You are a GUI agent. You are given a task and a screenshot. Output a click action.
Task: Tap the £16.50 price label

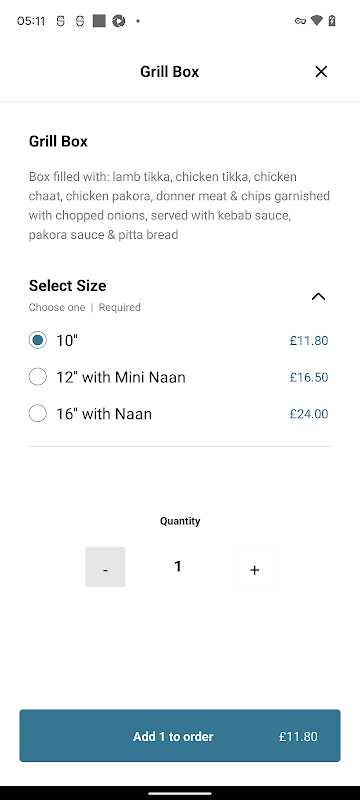tap(309, 378)
